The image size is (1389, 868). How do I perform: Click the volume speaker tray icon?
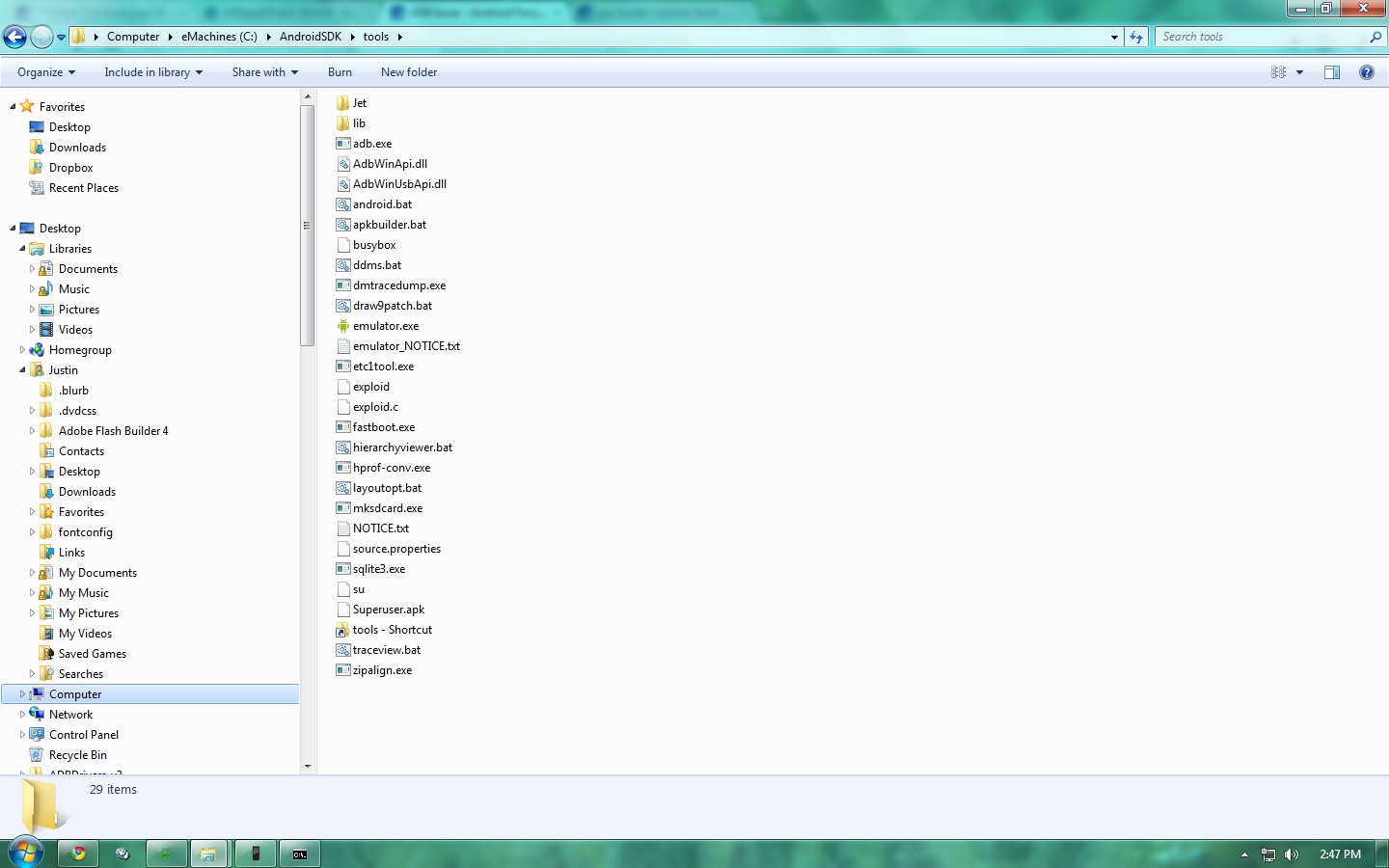click(x=1292, y=854)
